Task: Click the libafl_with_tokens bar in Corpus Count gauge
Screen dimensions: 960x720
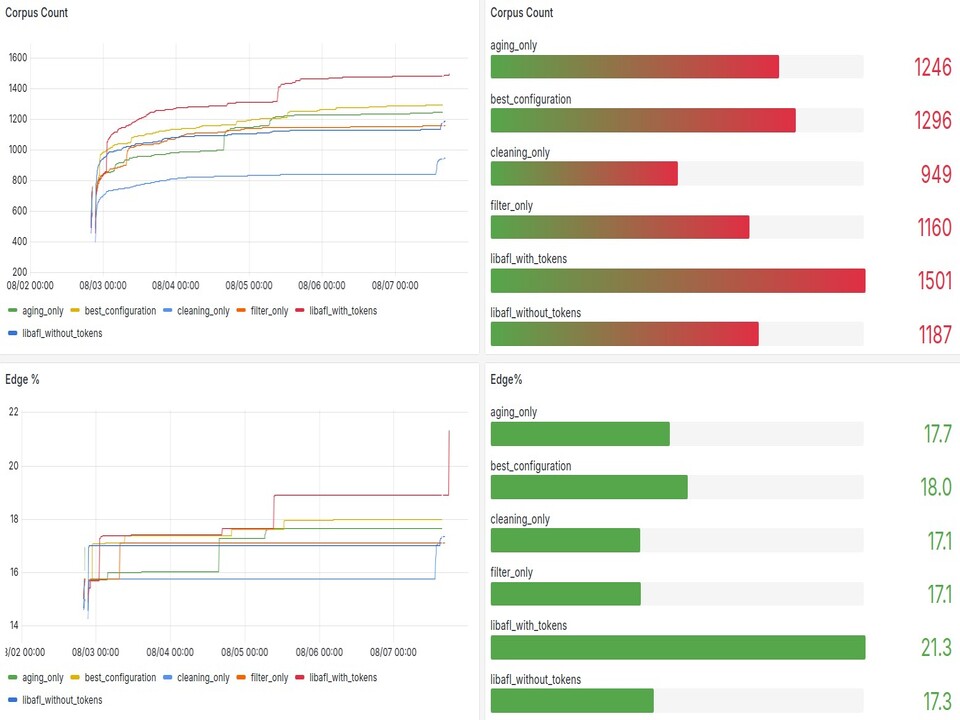Action: point(678,281)
